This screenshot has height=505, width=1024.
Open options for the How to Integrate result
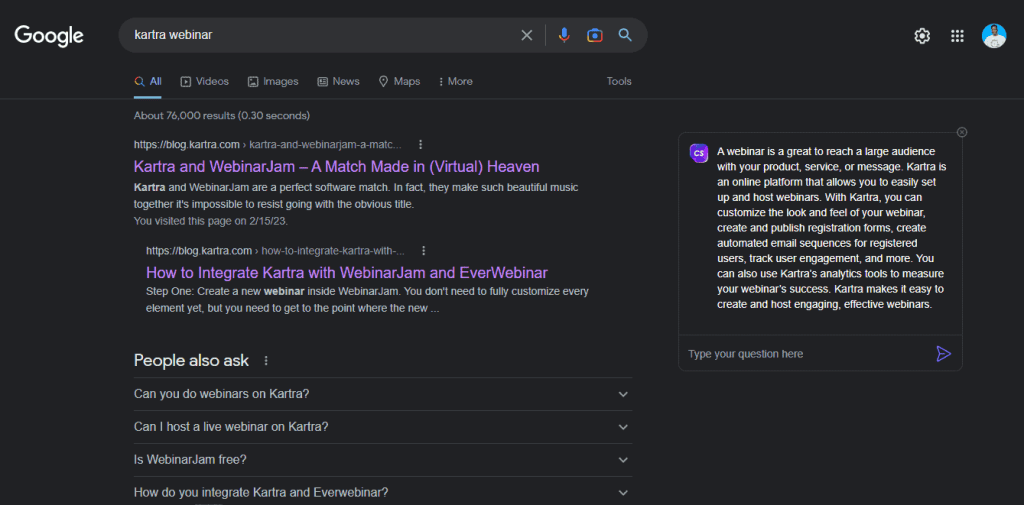[x=424, y=251]
